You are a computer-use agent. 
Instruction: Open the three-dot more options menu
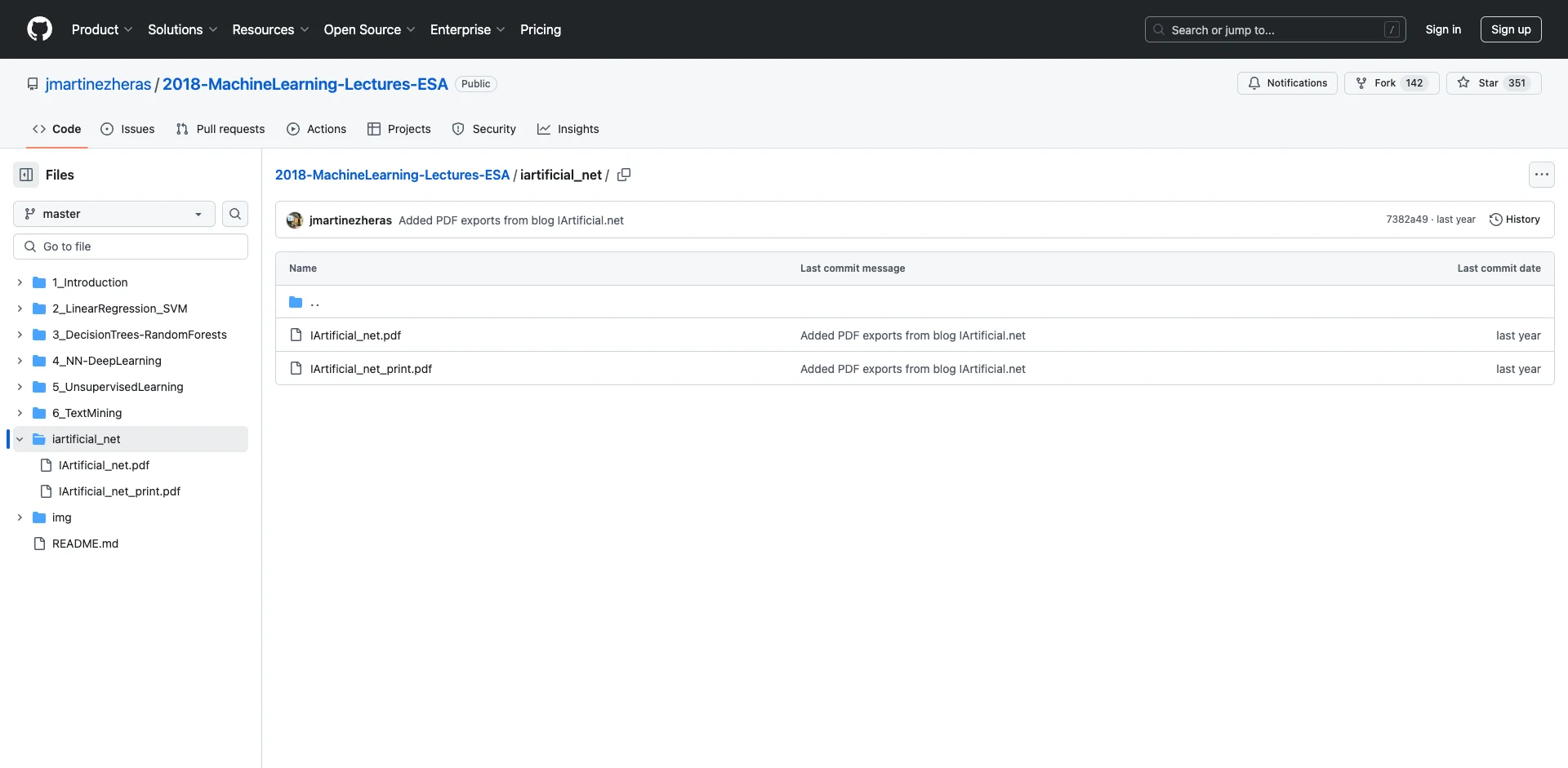pyautogui.click(x=1541, y=175)
